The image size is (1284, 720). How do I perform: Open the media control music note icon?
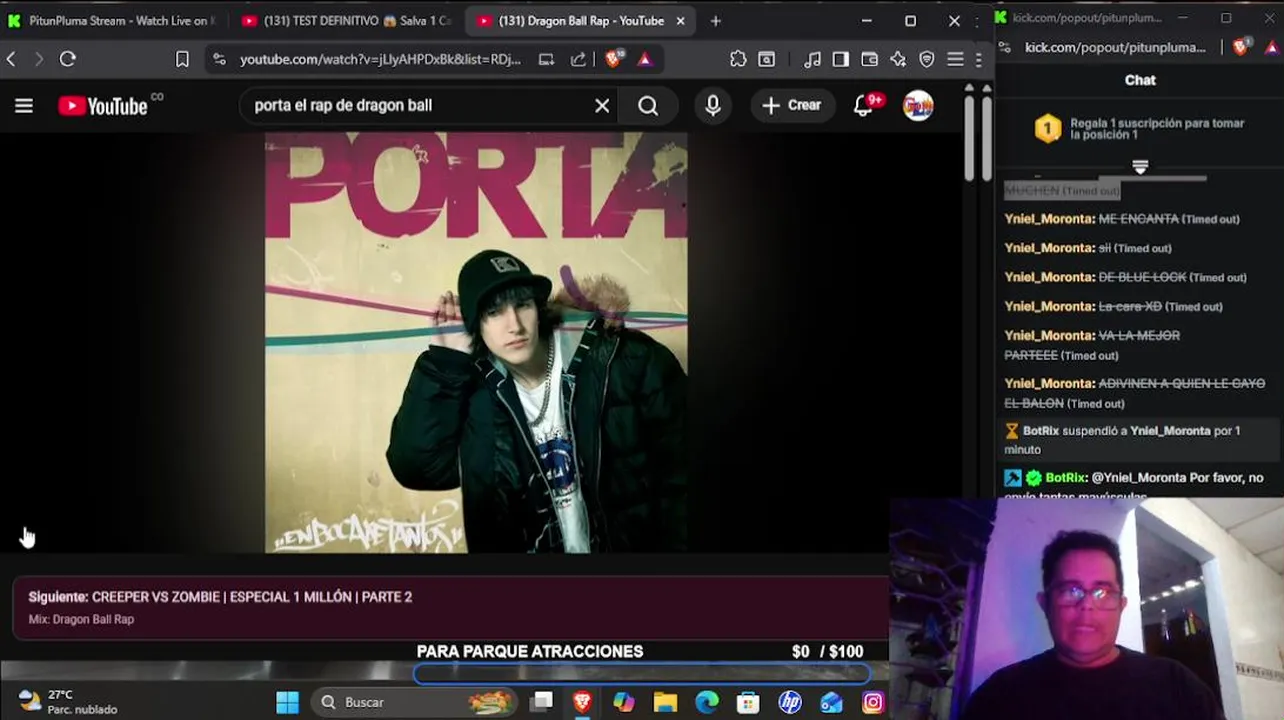[x=812, y=59]
